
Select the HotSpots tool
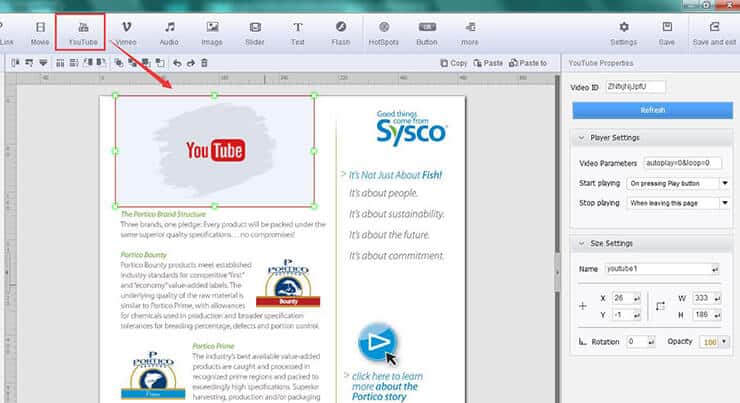pos(384,33)
